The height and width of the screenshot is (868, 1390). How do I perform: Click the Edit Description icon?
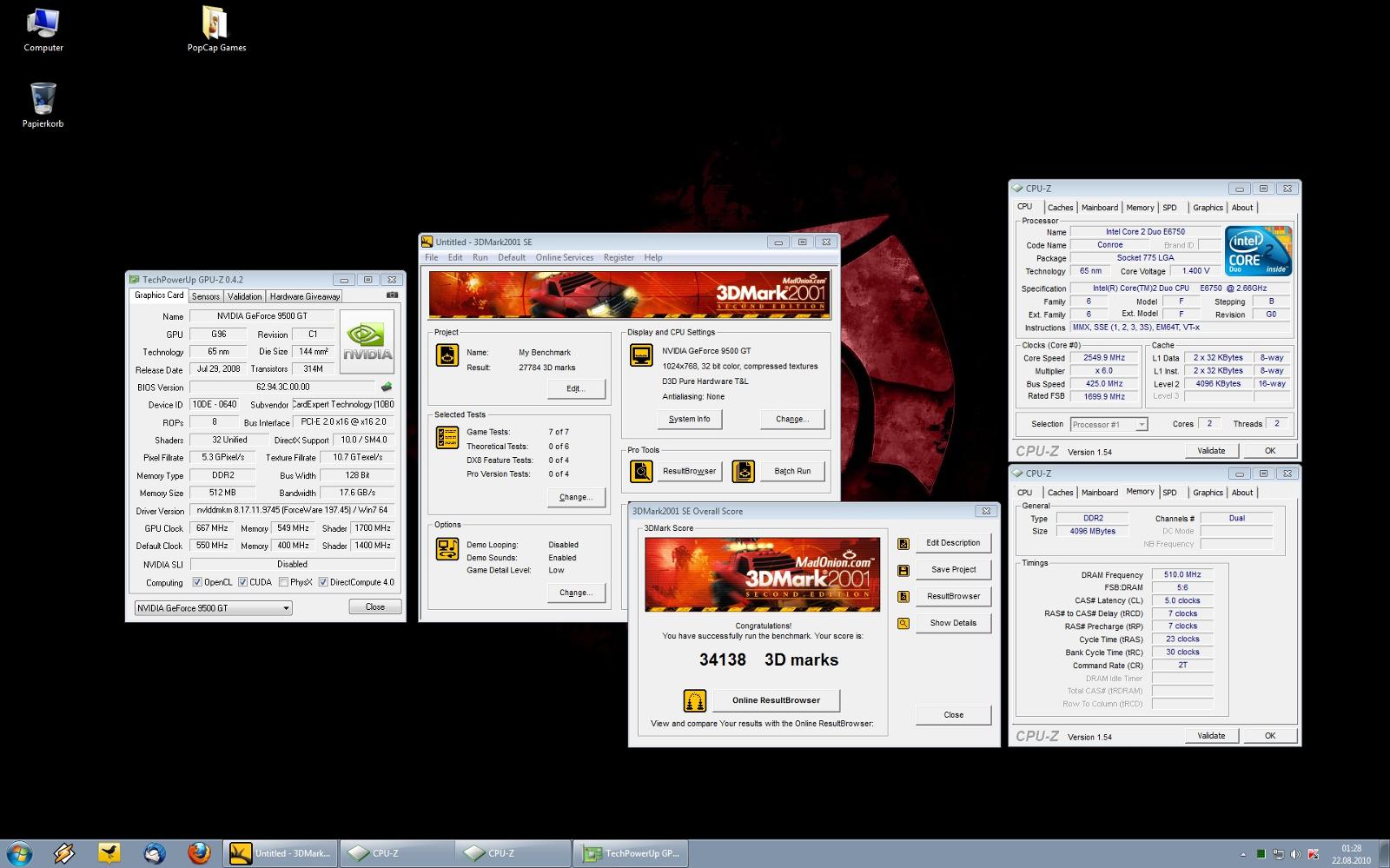[903, 544]
